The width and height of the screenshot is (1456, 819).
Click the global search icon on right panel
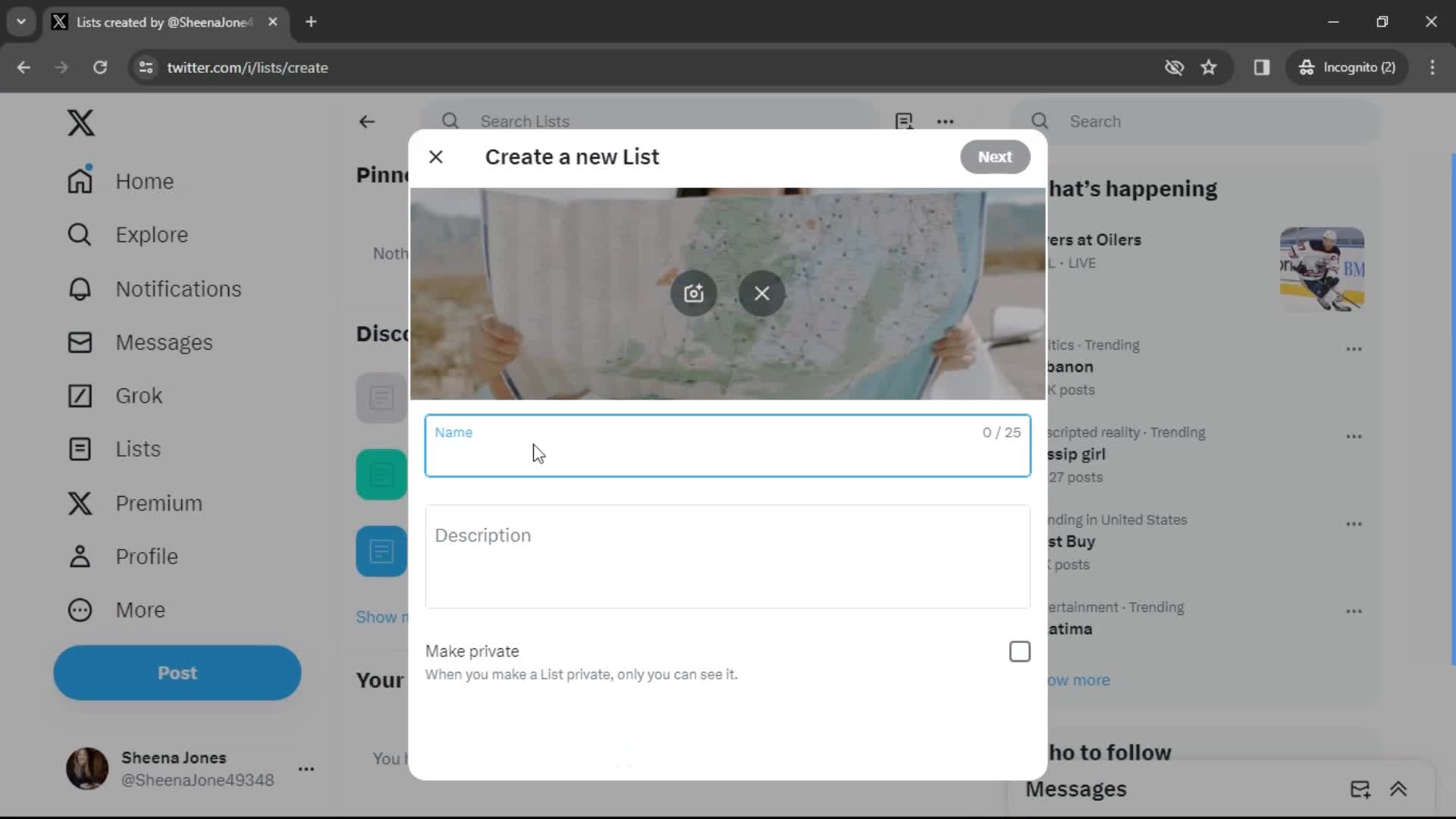coord(1041,120)
